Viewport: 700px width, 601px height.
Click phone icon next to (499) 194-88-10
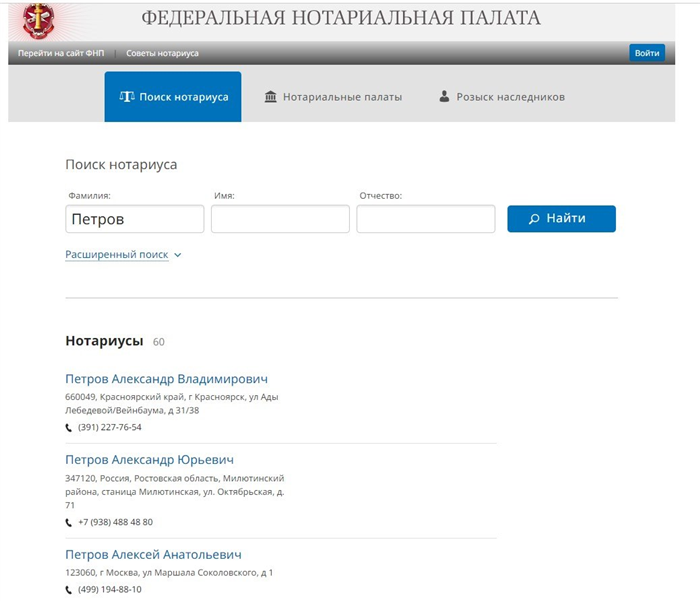click(x=69, y=590)
